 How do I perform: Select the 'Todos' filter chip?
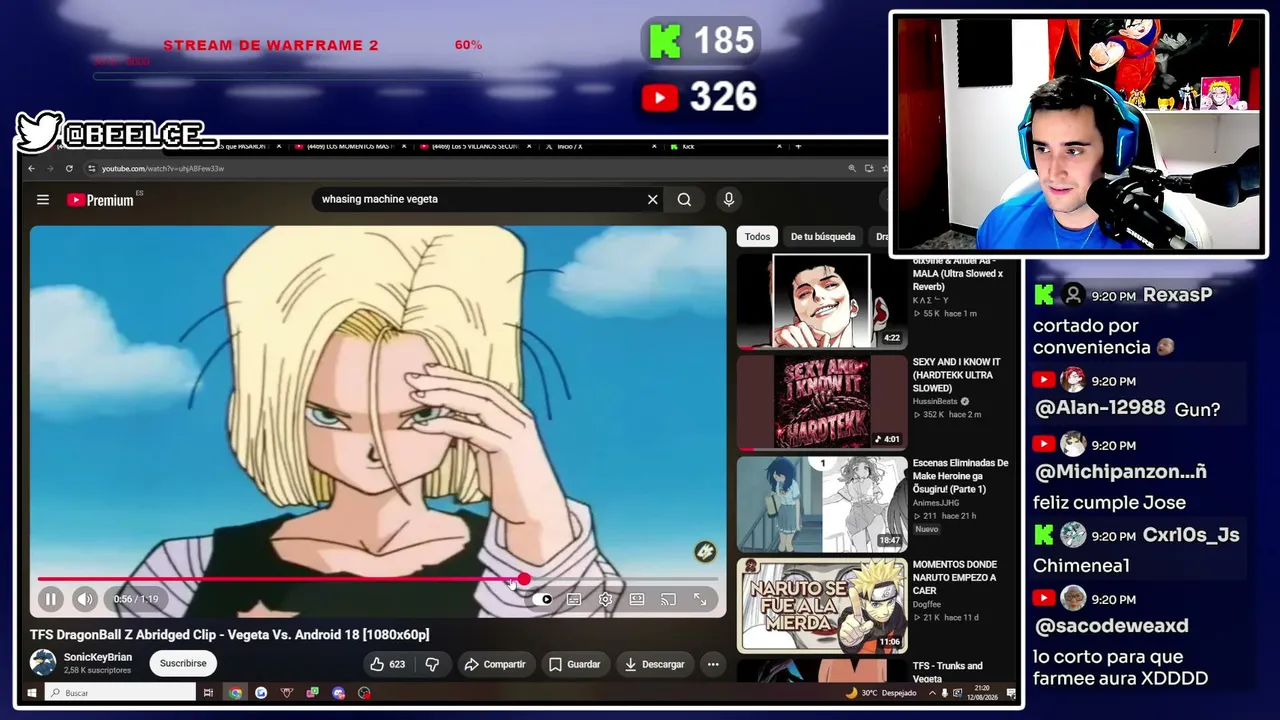tap(757, 236)
